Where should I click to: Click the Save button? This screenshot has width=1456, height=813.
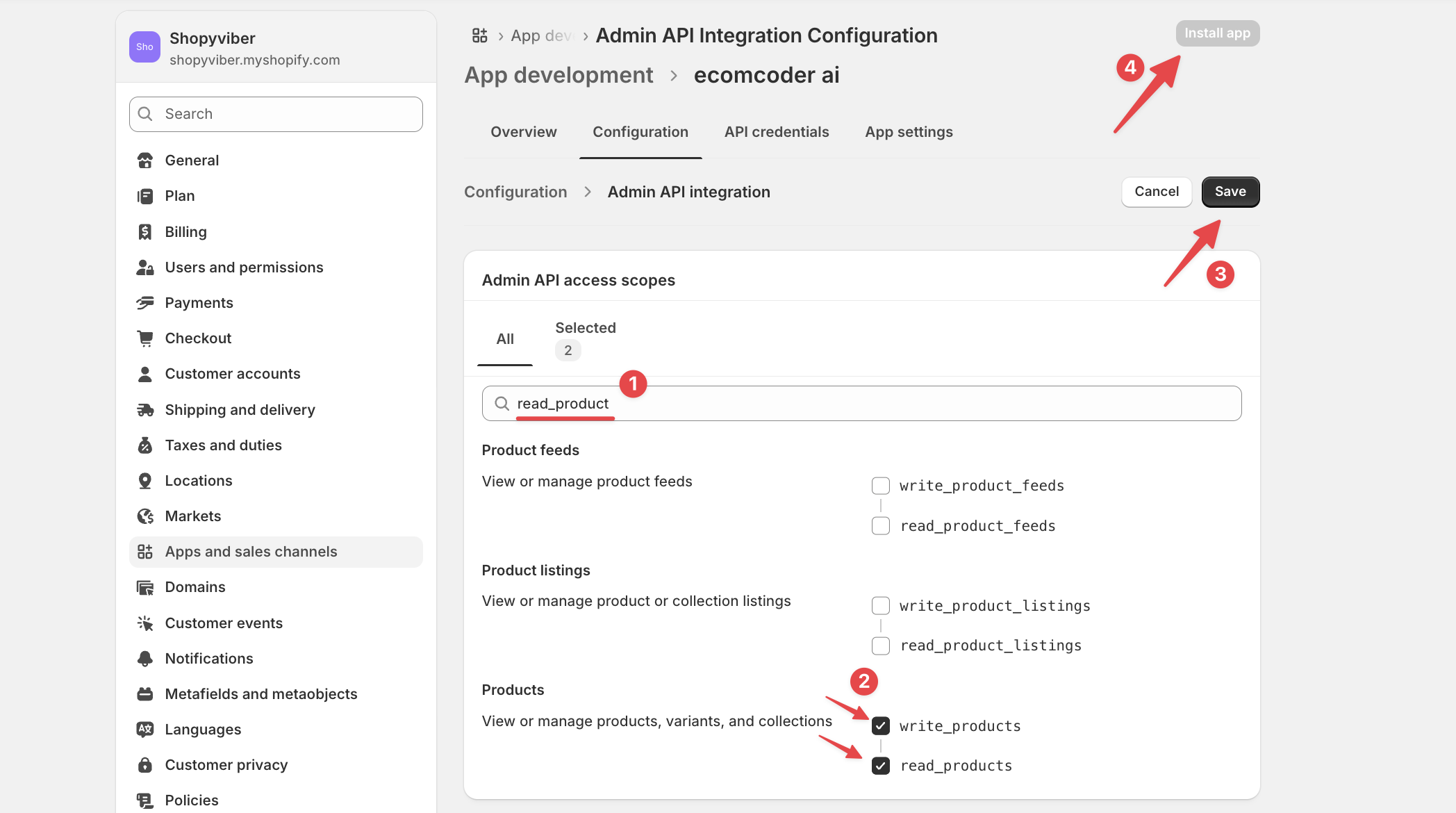tap(1230, 192)
